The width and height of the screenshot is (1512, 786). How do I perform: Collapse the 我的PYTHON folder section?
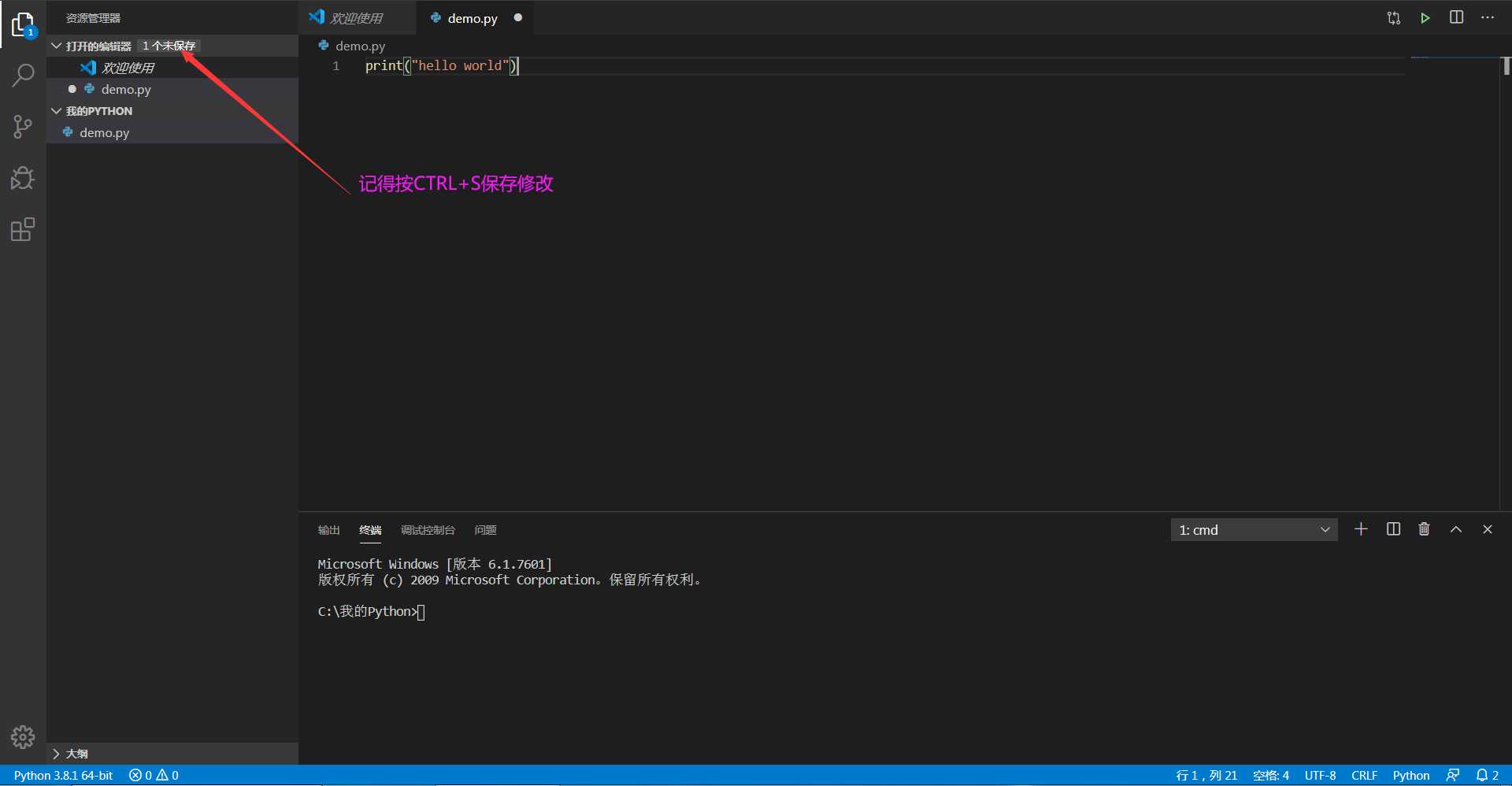coord(172,111)
